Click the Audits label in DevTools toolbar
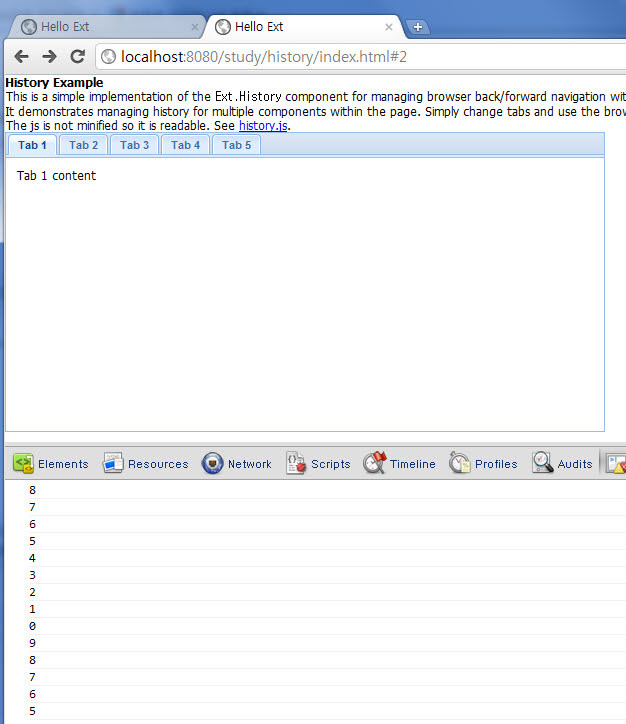Screen dimensions: 626x724 (x=575, y=464)
